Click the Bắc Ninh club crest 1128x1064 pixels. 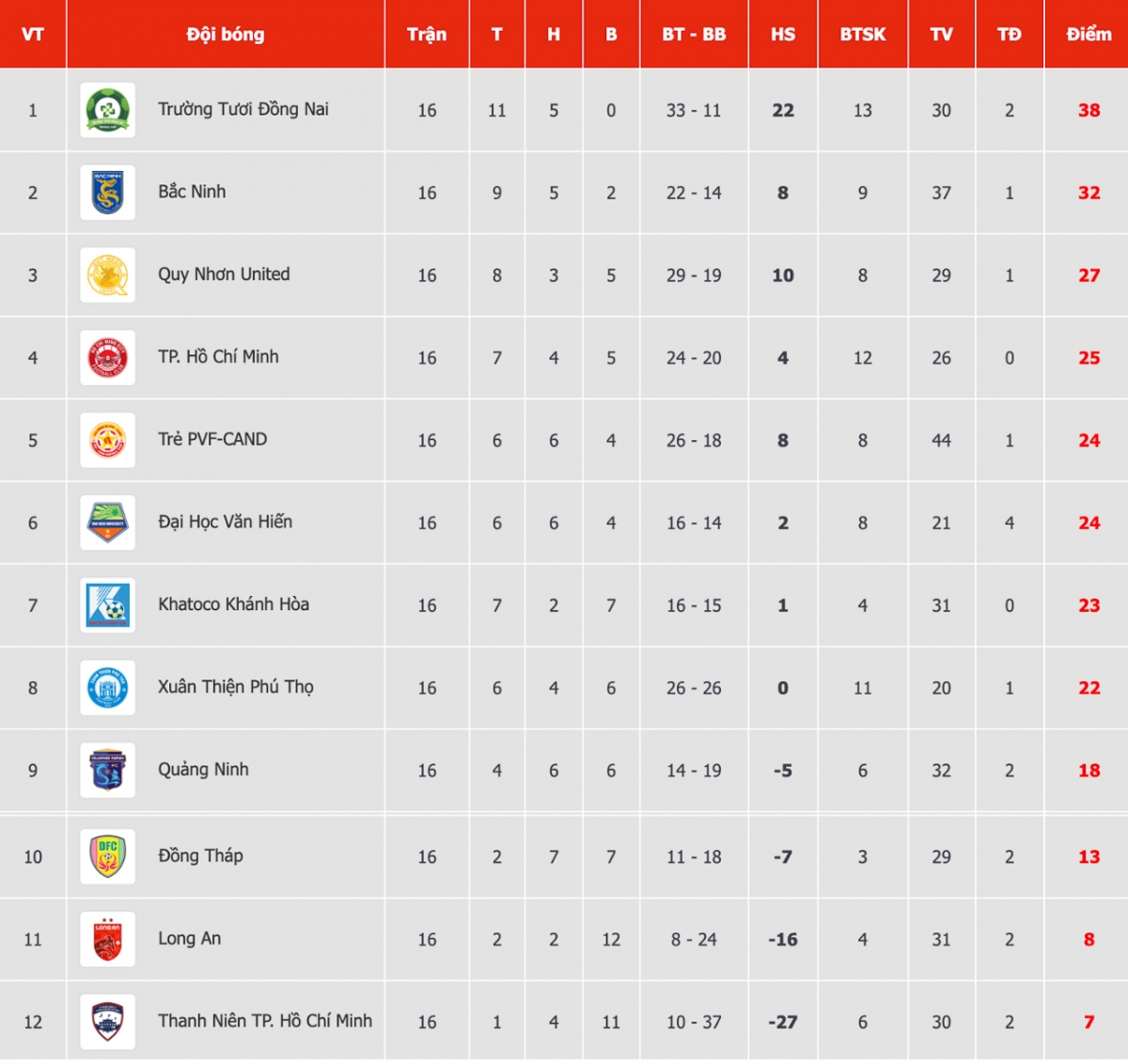coord(108,193)
